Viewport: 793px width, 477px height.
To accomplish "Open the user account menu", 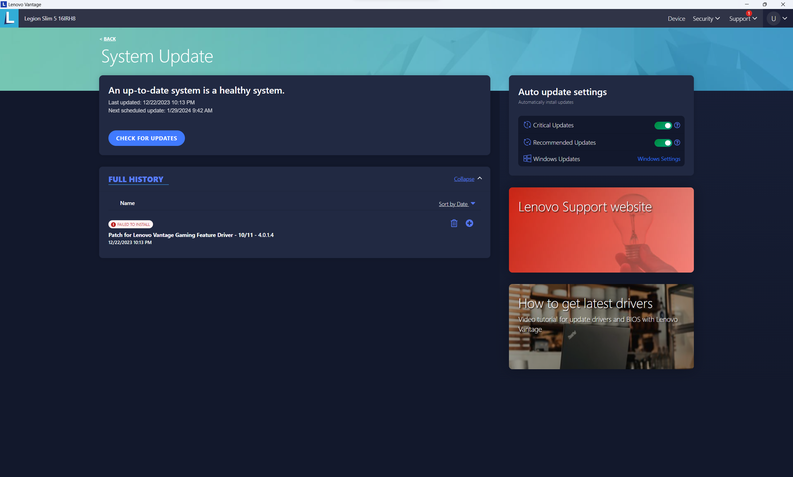I will point(777,18).
